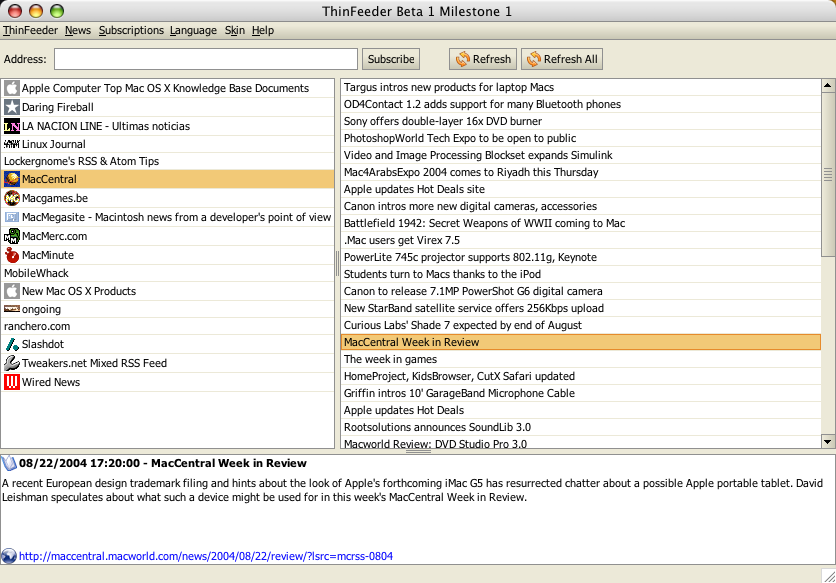Select 'OD4Contact 1.2 adds support' headline
The height and width of the screenshot is (583, 836).
(581, 105)
